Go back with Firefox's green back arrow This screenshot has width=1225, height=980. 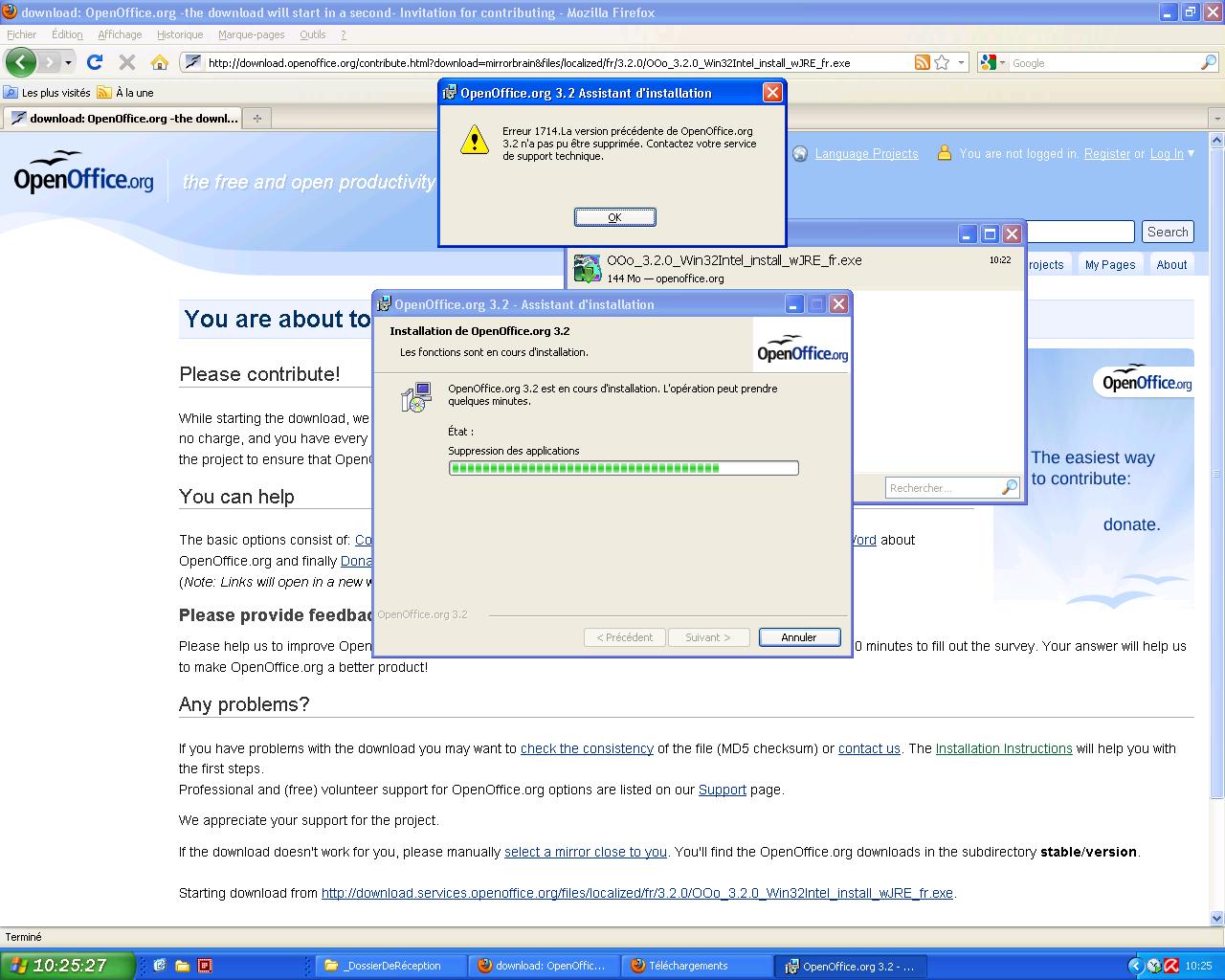(20, 62)
